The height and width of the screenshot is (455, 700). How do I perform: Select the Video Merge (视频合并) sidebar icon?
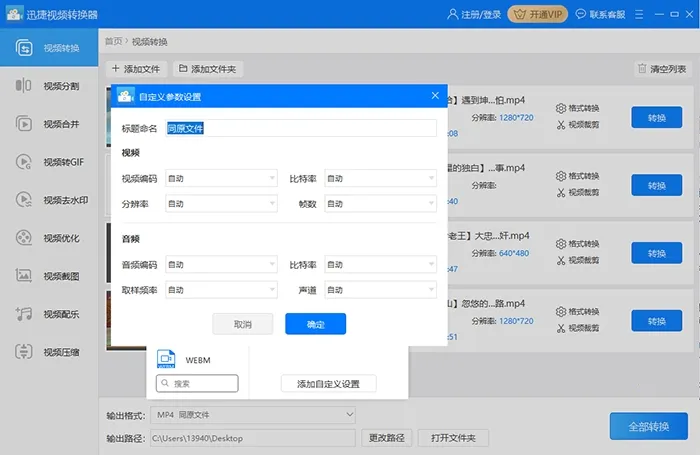(x=24, y=124)
